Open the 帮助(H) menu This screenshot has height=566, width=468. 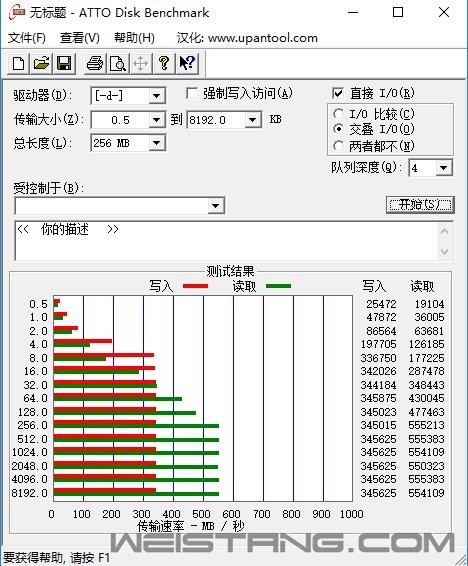pyautogui.click(x=134, y=38)
